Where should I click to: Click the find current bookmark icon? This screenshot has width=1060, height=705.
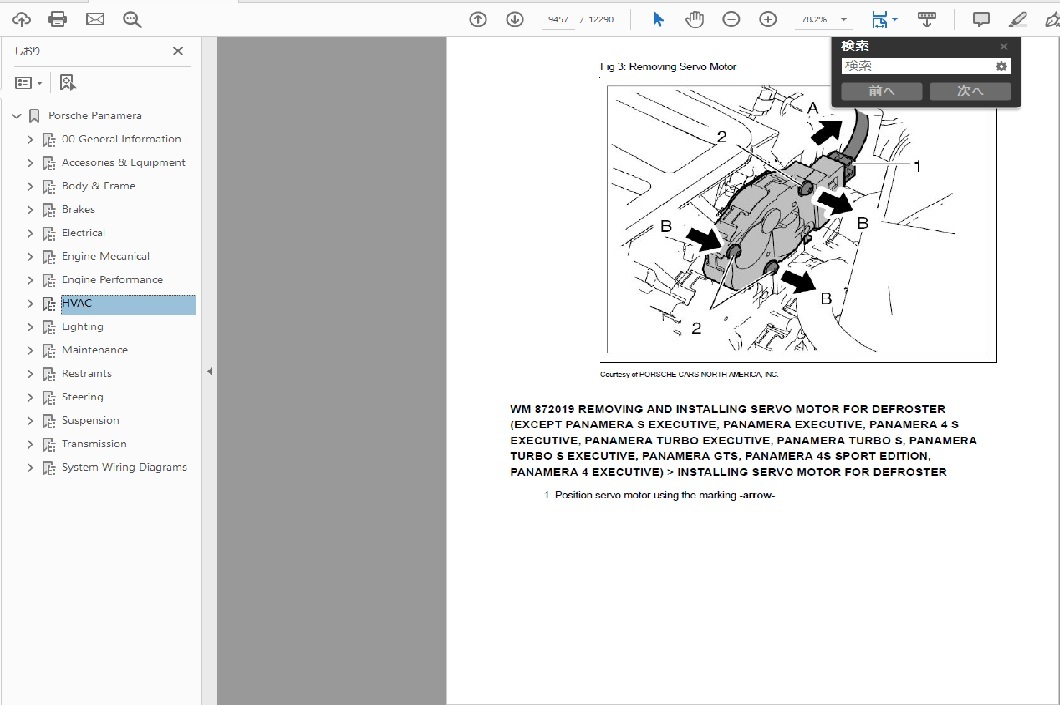(x=67, y=82)
